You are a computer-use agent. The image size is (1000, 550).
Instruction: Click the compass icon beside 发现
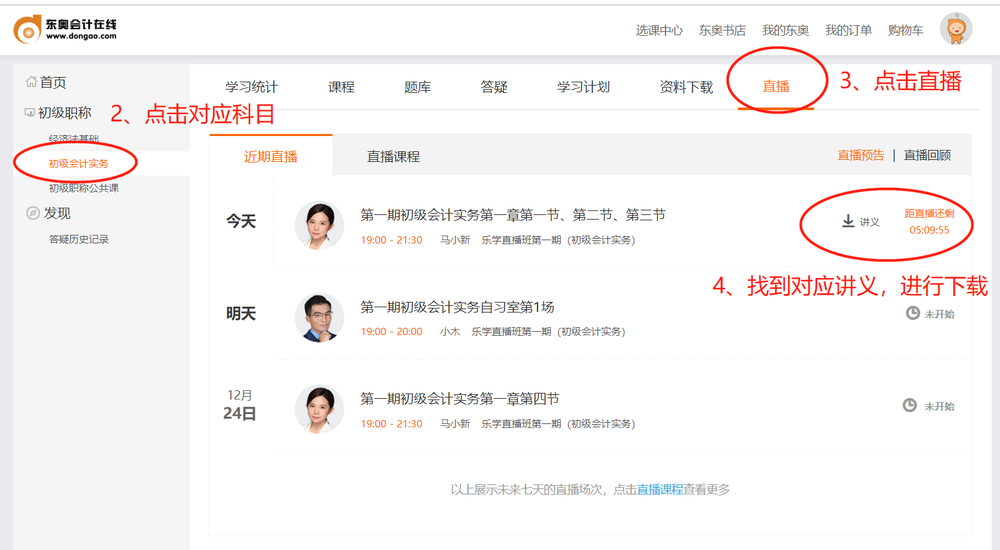[32, 213]
